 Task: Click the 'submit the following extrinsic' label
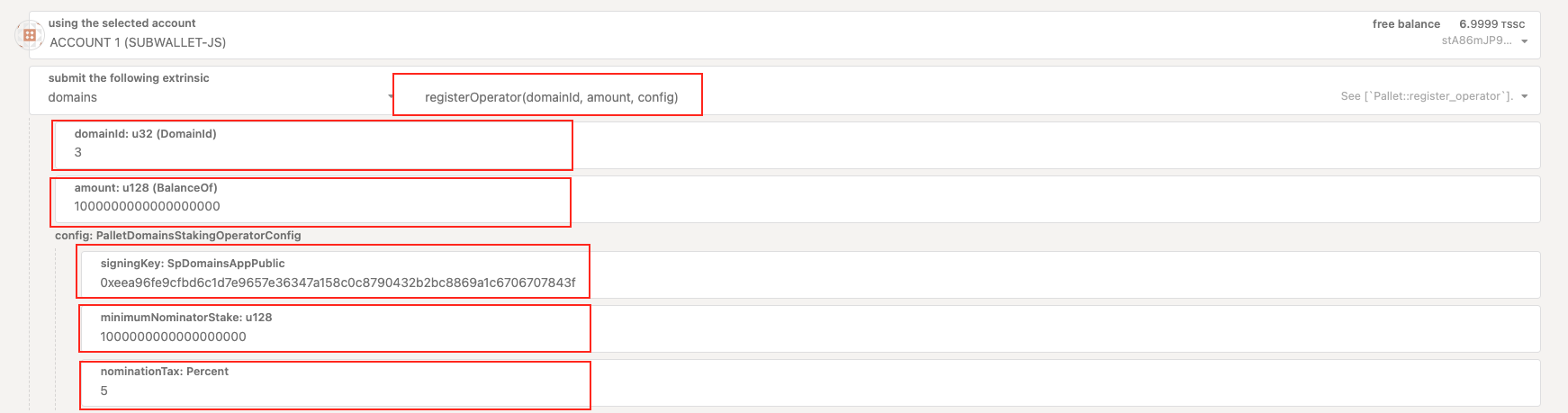point(129,78)
